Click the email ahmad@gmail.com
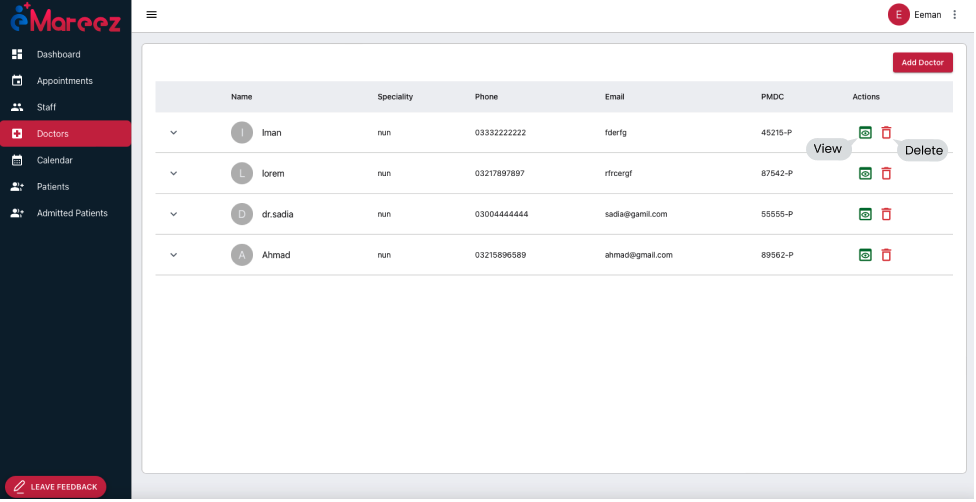The image size is (976, 502). (x=639, y=255)
